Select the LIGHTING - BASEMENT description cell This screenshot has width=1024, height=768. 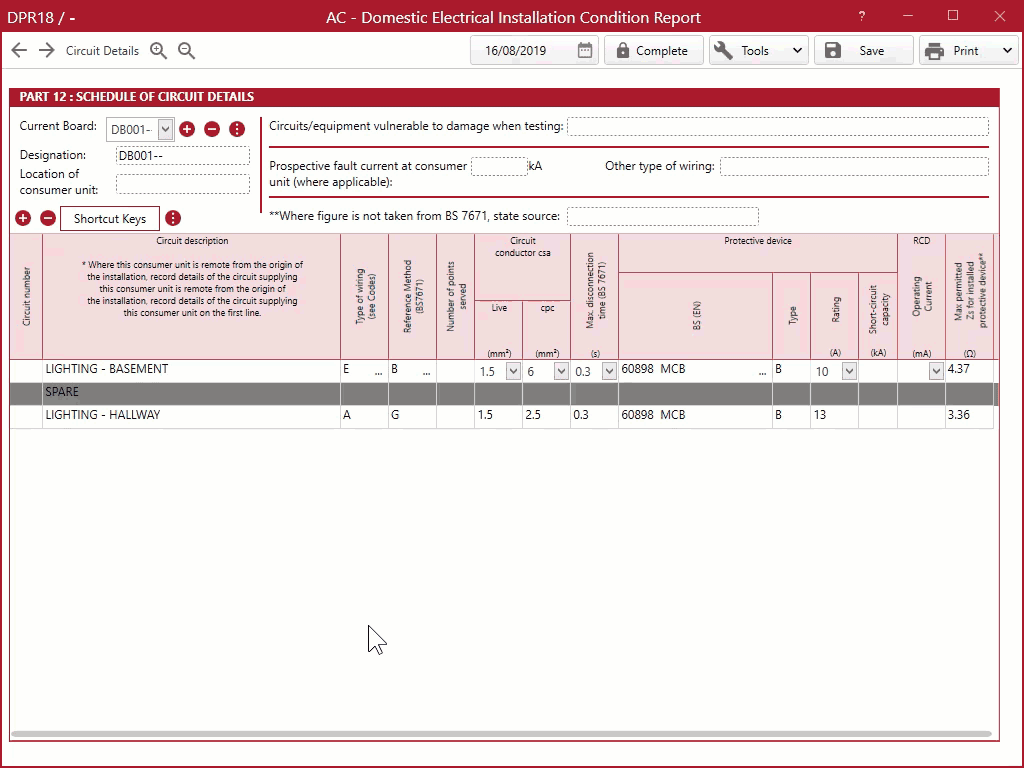(191, 370)
